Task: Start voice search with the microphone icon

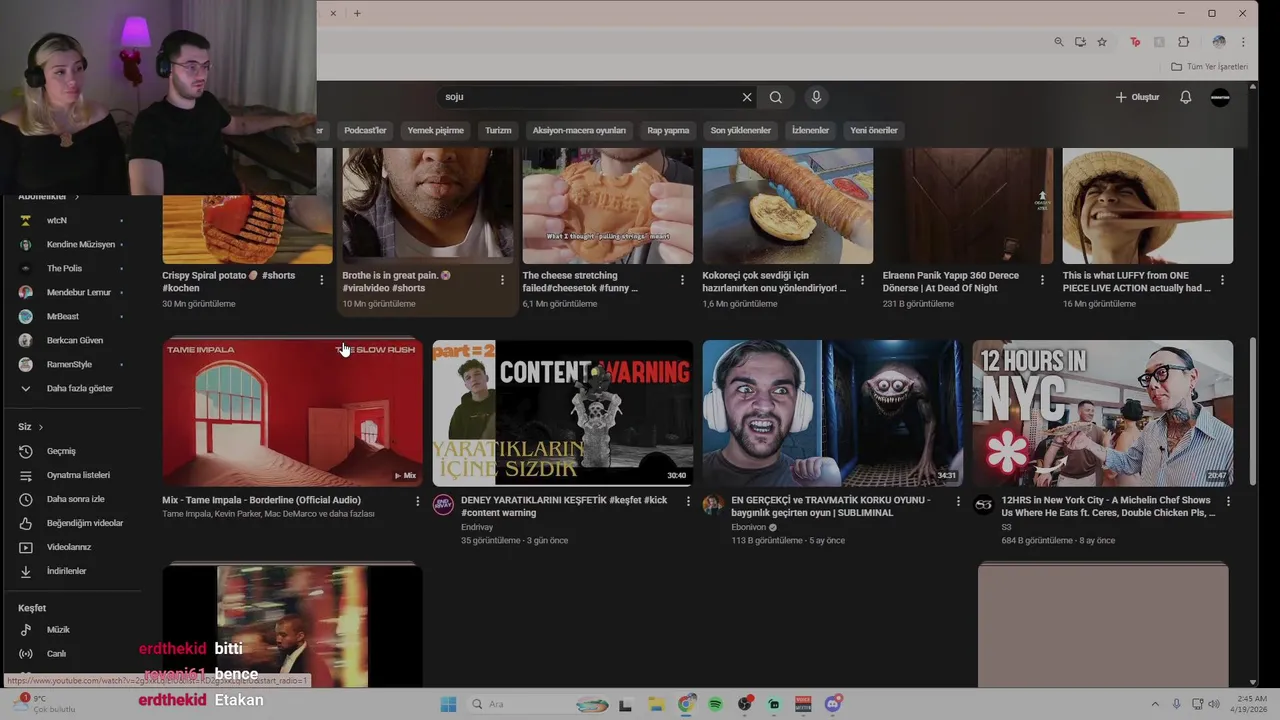Action: [816, 97]
